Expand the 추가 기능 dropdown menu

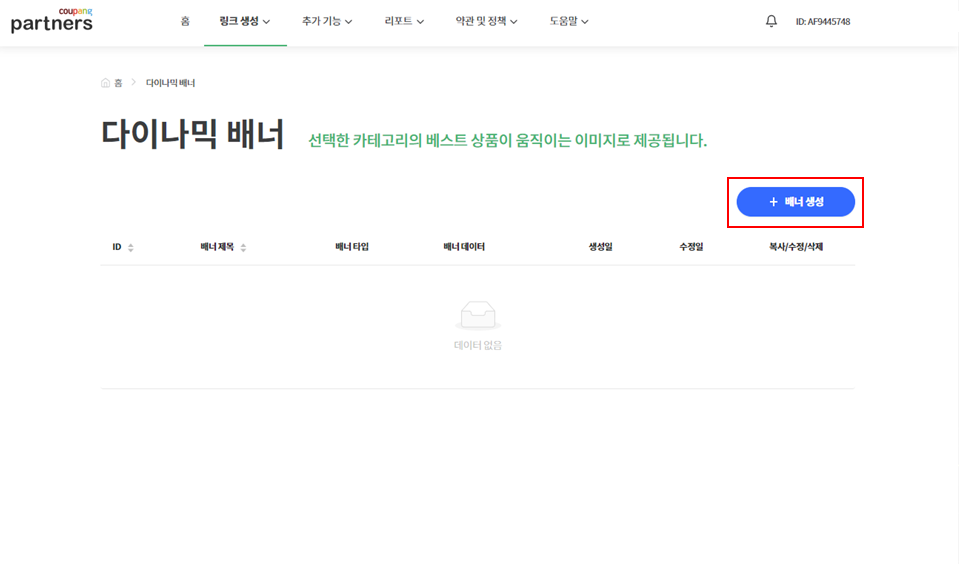pyautogui.click(x=327, y=21)
